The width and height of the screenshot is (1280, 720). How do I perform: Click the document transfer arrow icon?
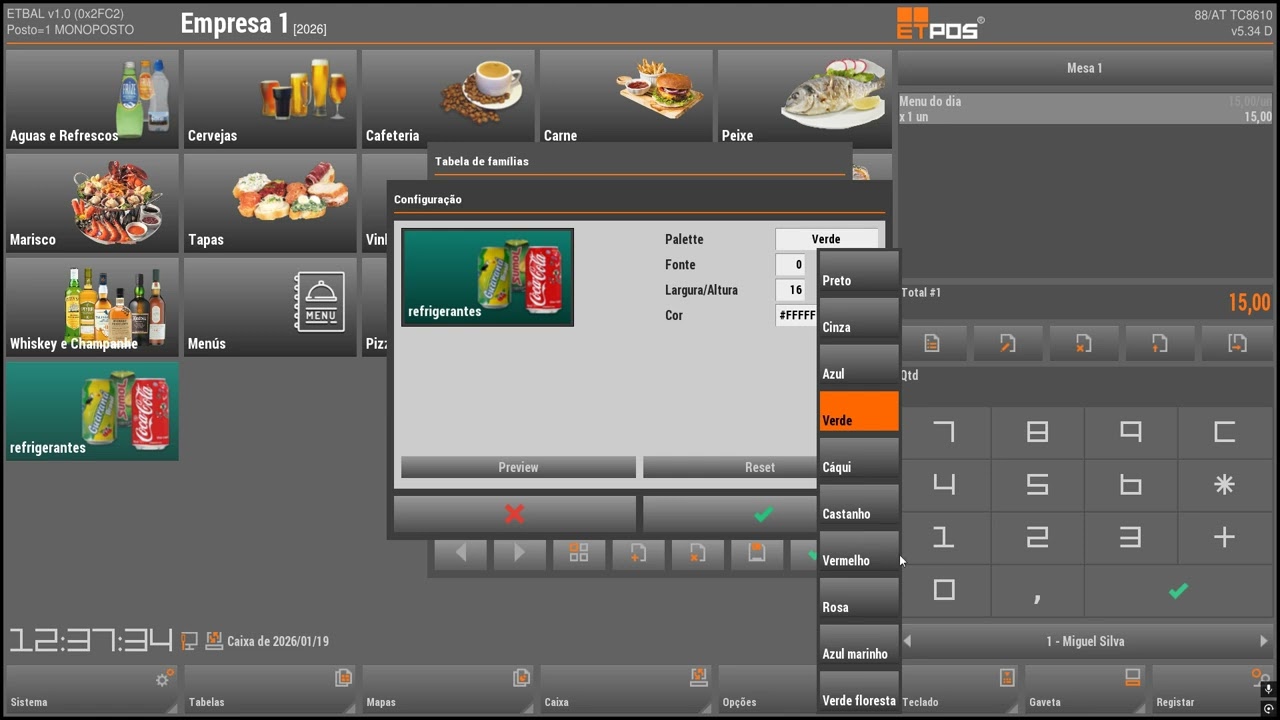coord(1237,343)
